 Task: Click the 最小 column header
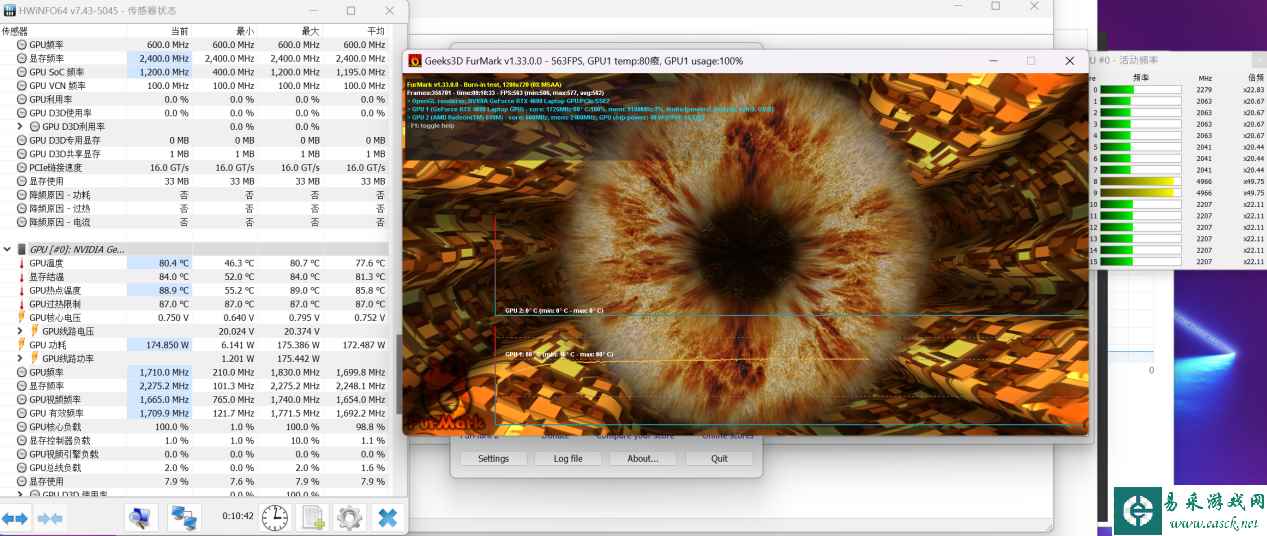[x=225, y=31]
